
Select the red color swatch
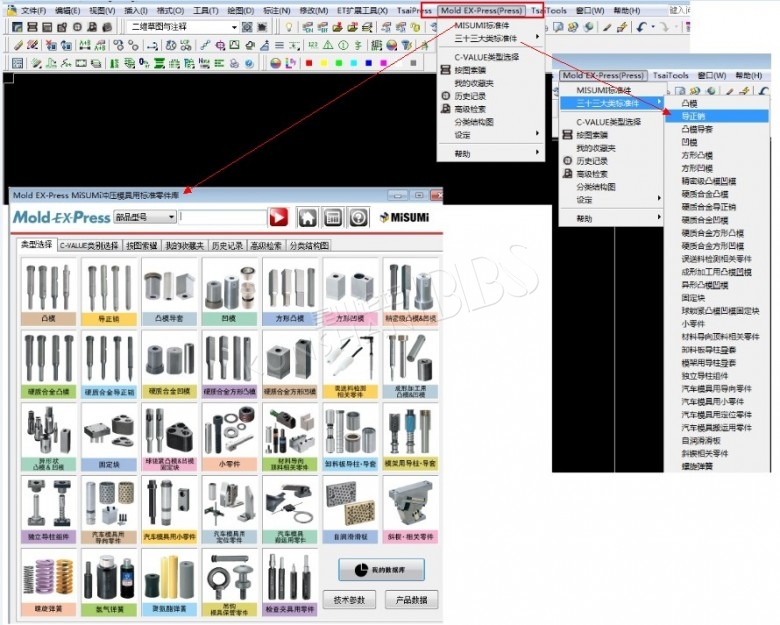[309, 63]
